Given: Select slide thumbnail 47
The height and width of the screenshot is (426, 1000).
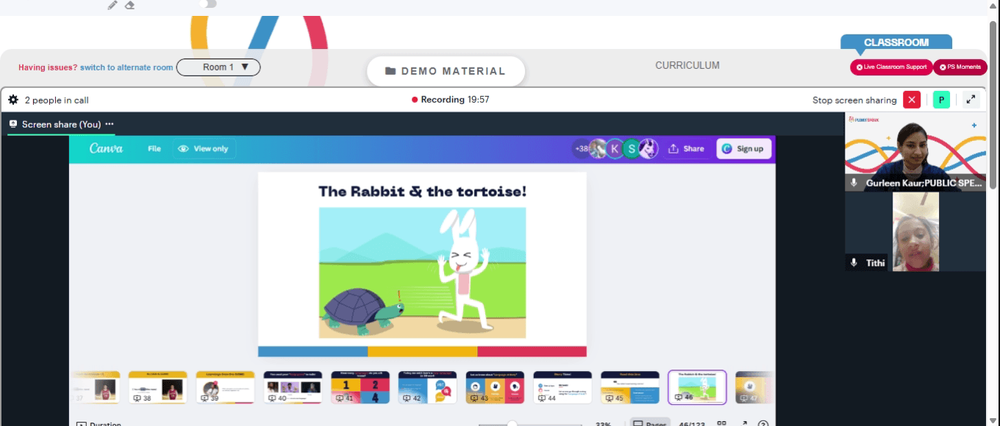Looking at the screenshot, I should [754, 387].
